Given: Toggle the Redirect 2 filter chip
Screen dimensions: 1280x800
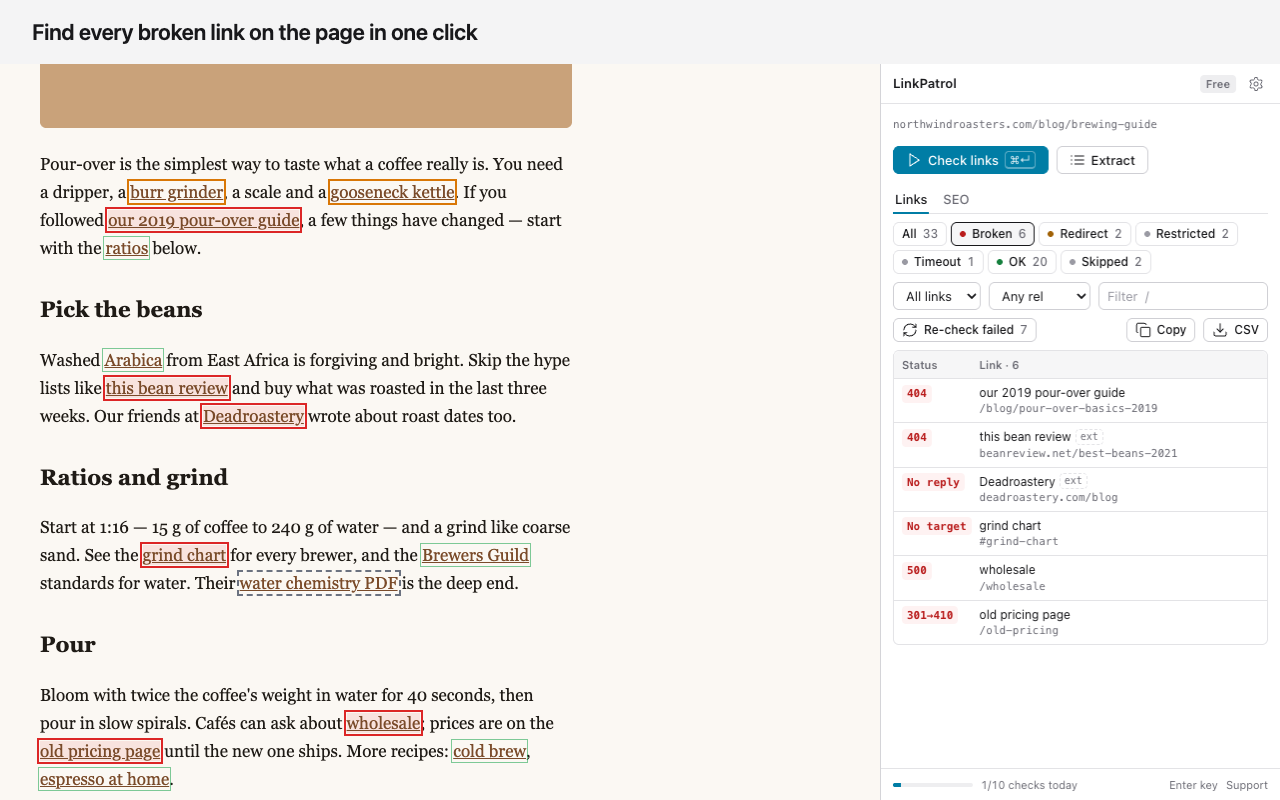Looking at the screenshot, I should 1085,234.
